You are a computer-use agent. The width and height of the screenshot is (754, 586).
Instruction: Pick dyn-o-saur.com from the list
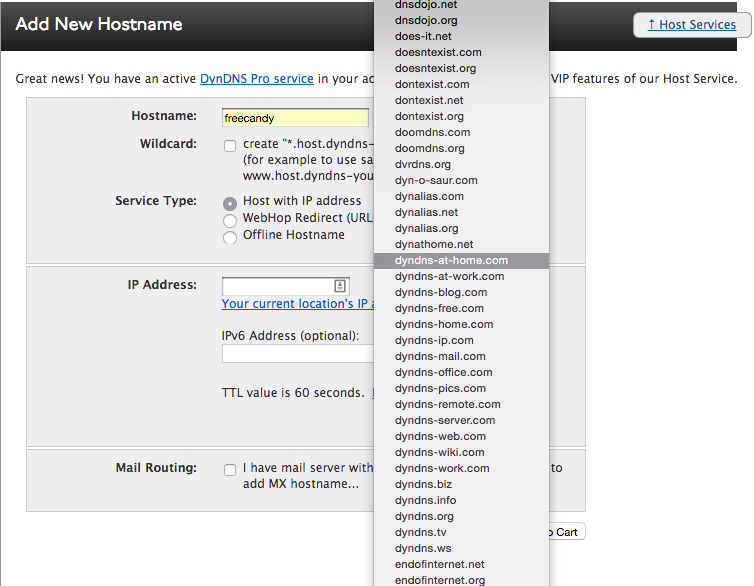click(436, 180)
